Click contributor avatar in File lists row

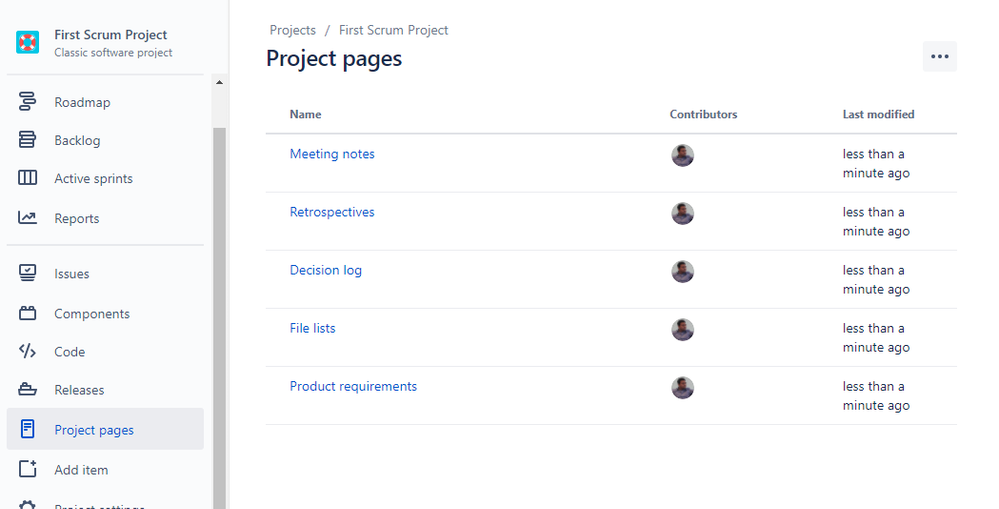coord(682,329)
